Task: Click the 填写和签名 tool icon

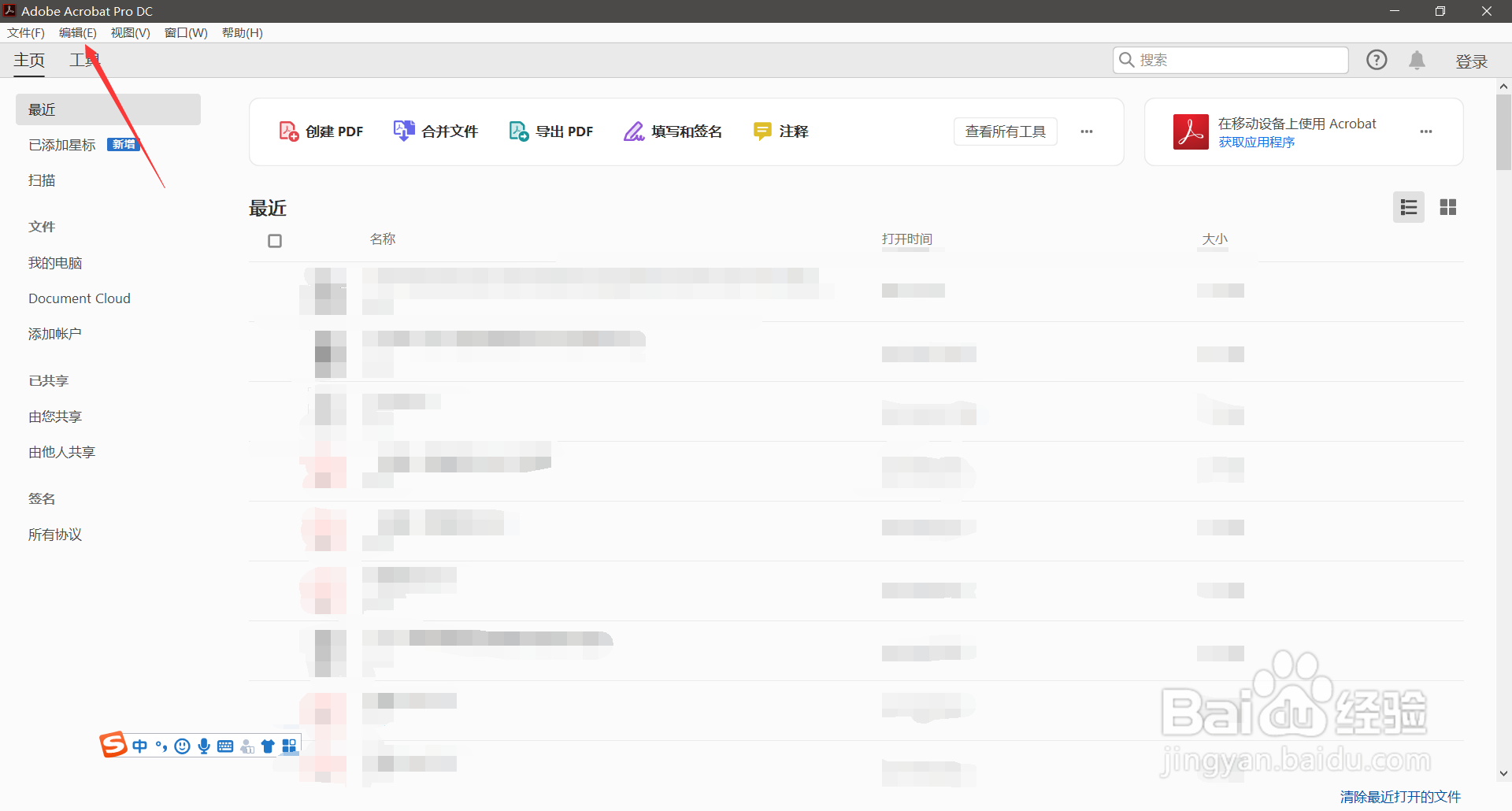Action: click(634, 131)
